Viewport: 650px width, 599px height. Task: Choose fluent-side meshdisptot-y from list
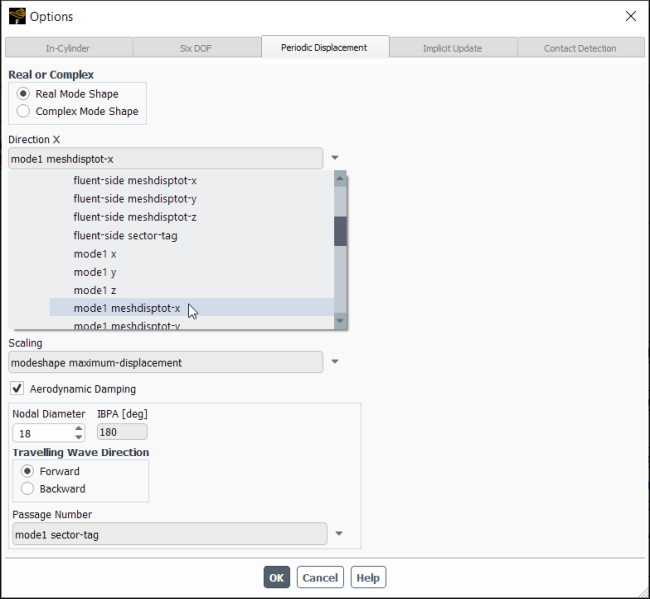click(135, 199)
